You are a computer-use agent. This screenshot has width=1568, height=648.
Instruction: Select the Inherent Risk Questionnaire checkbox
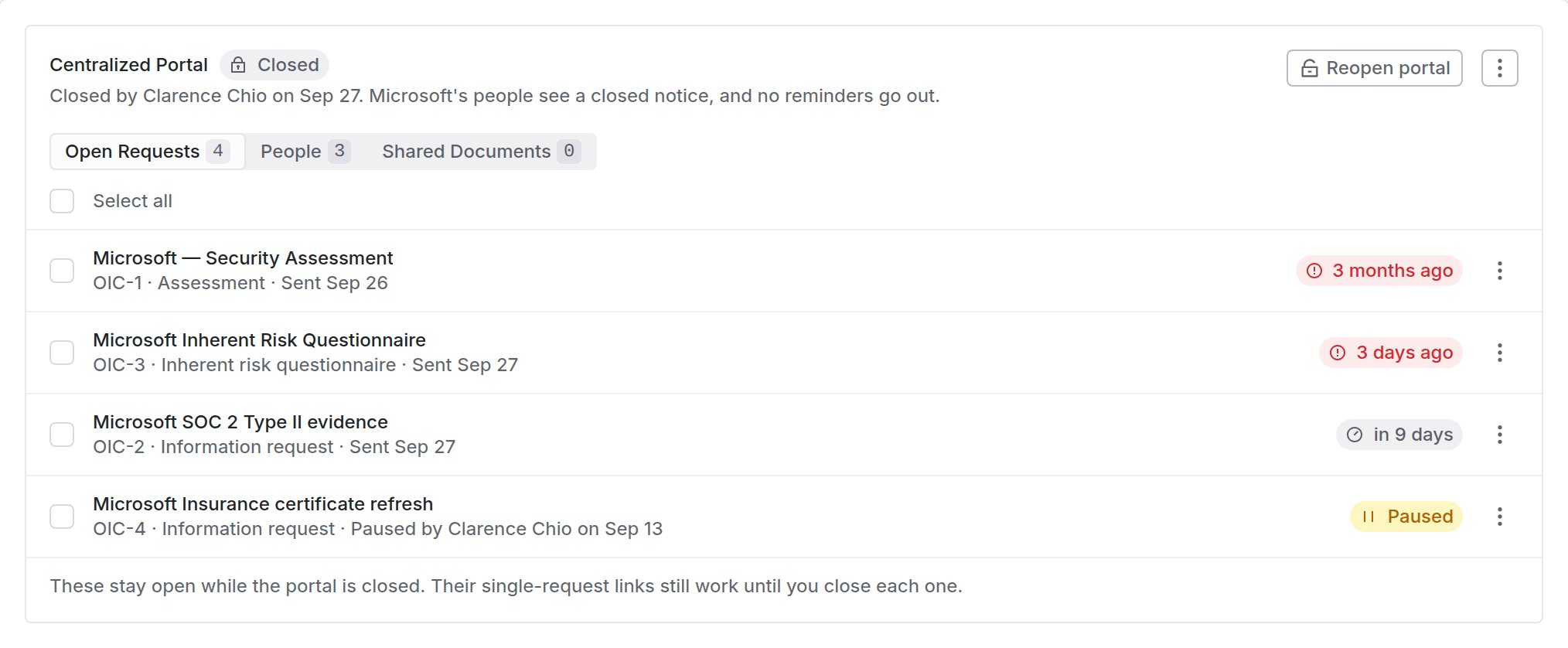(62, 353)
